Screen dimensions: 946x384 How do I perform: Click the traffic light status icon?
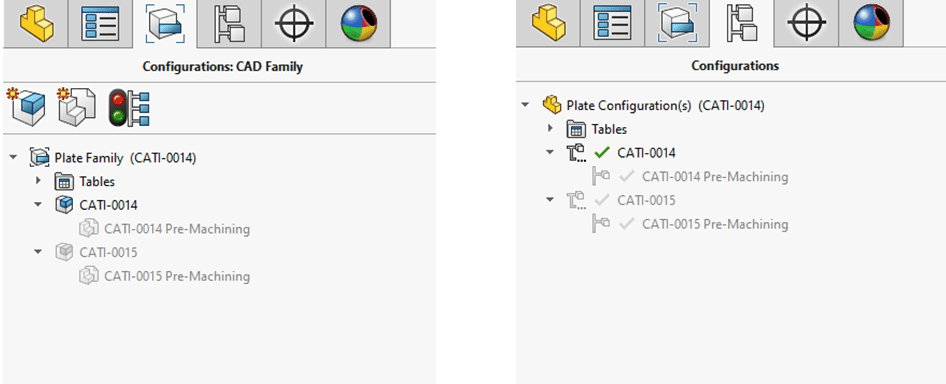pyautogui.click(x=129, y=107)
